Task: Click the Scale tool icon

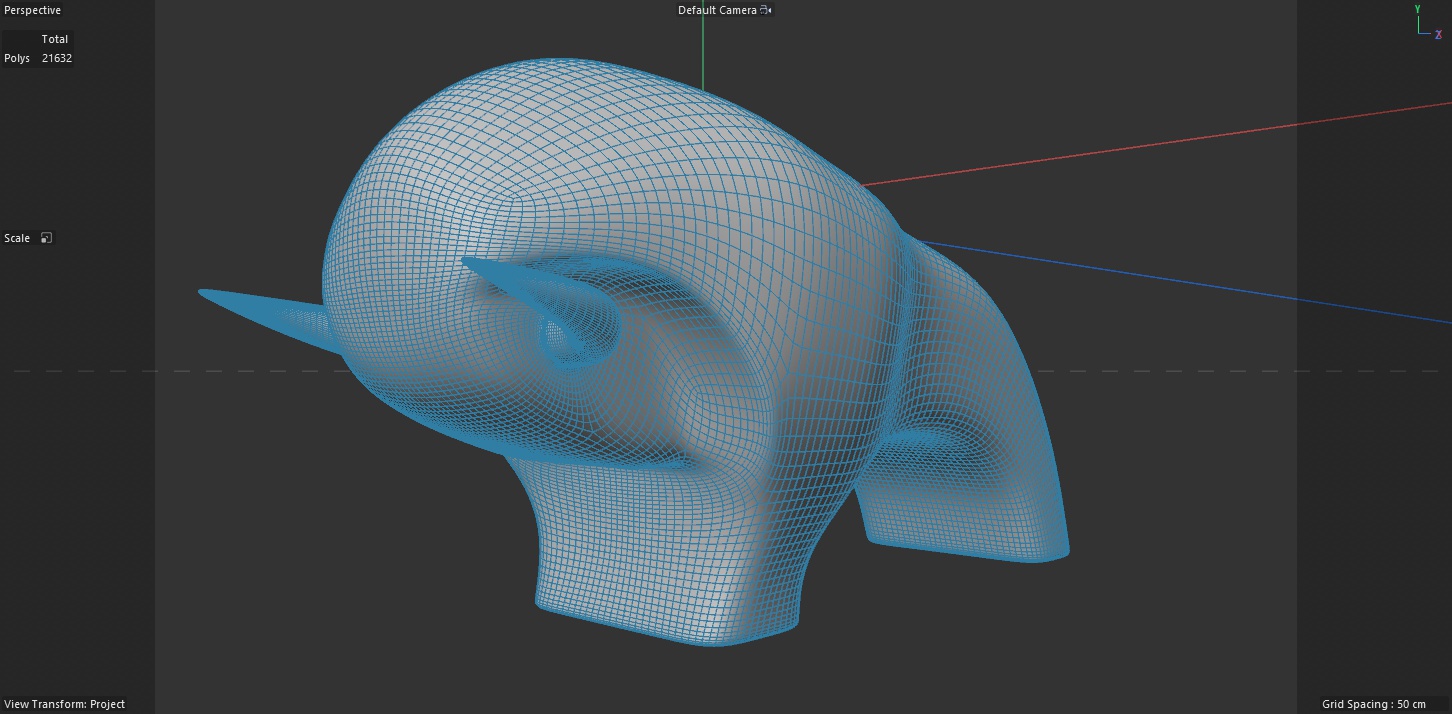Action: pyautogui.click(x=46, y=238)
